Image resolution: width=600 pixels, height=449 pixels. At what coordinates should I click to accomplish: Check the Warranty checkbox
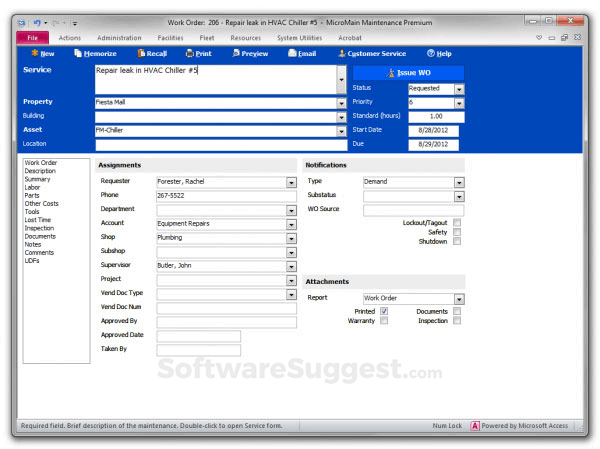tap(384, 320)
